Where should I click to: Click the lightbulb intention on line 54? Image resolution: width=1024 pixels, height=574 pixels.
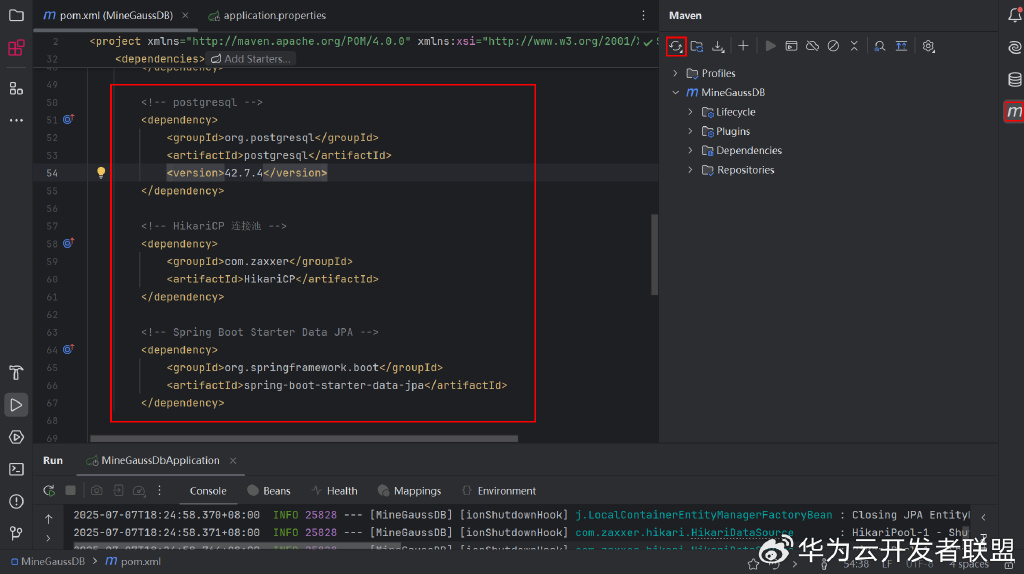tap(101, 172)
